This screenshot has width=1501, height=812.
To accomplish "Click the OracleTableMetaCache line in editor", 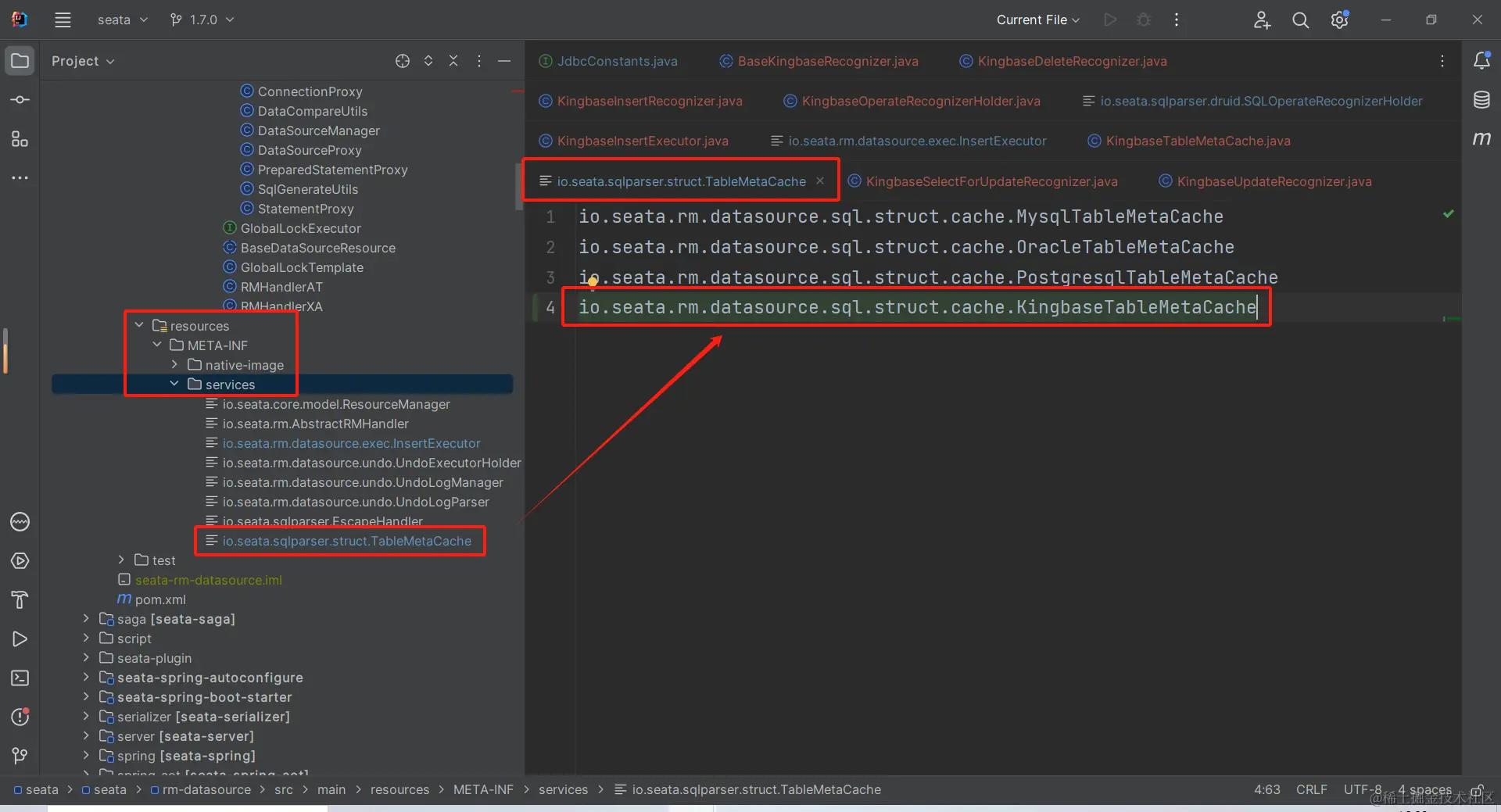I will 906,247.
